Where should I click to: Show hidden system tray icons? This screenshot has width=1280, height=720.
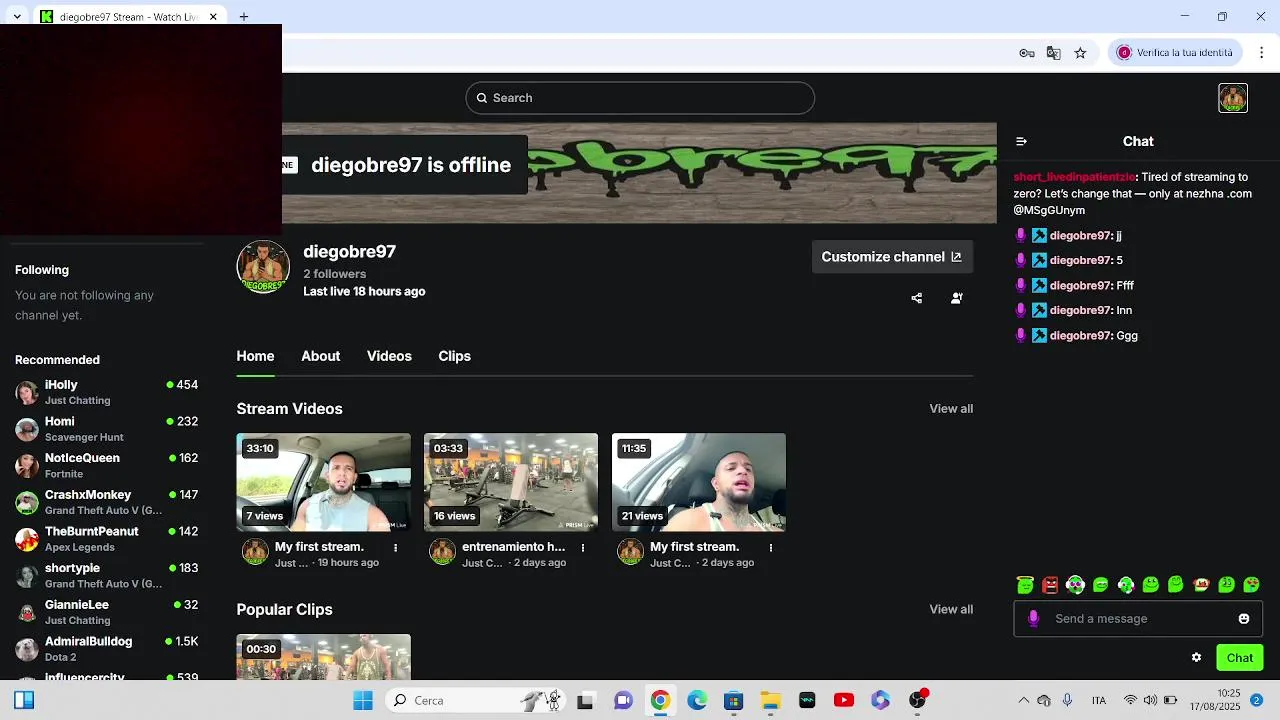point(1023,701)
